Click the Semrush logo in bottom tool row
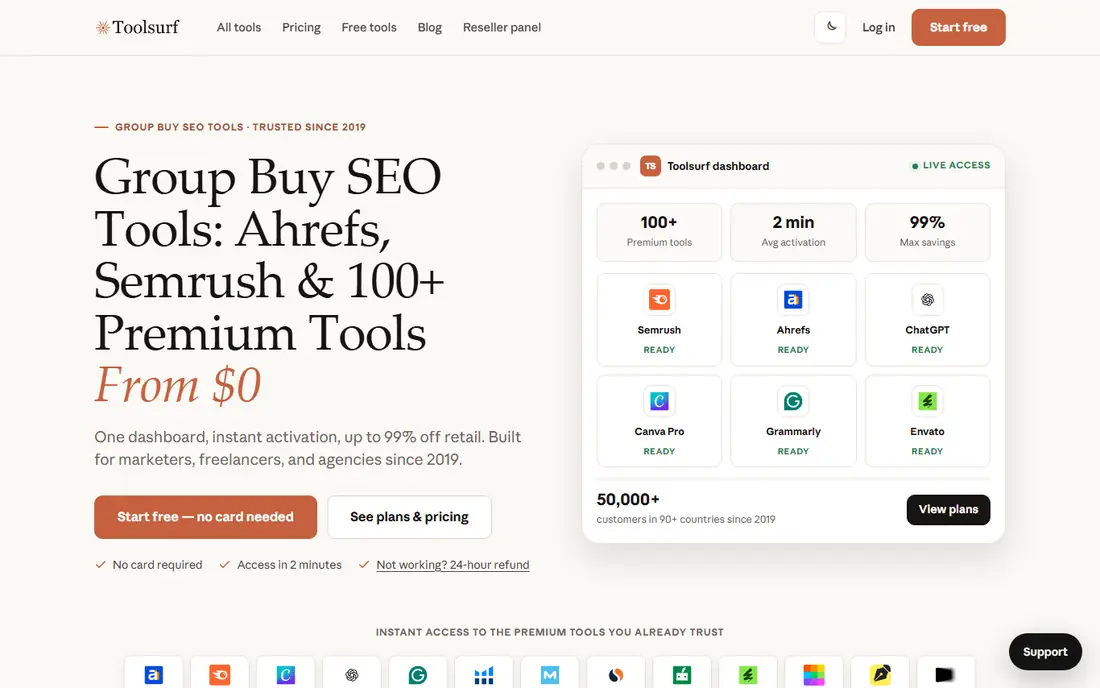 click(x=220, y=675)
